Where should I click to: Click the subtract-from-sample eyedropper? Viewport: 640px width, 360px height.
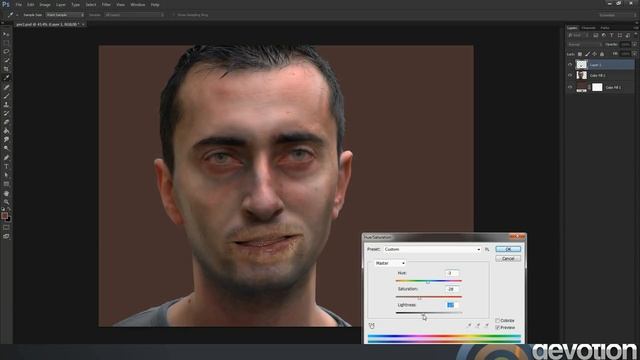point(486,326)
